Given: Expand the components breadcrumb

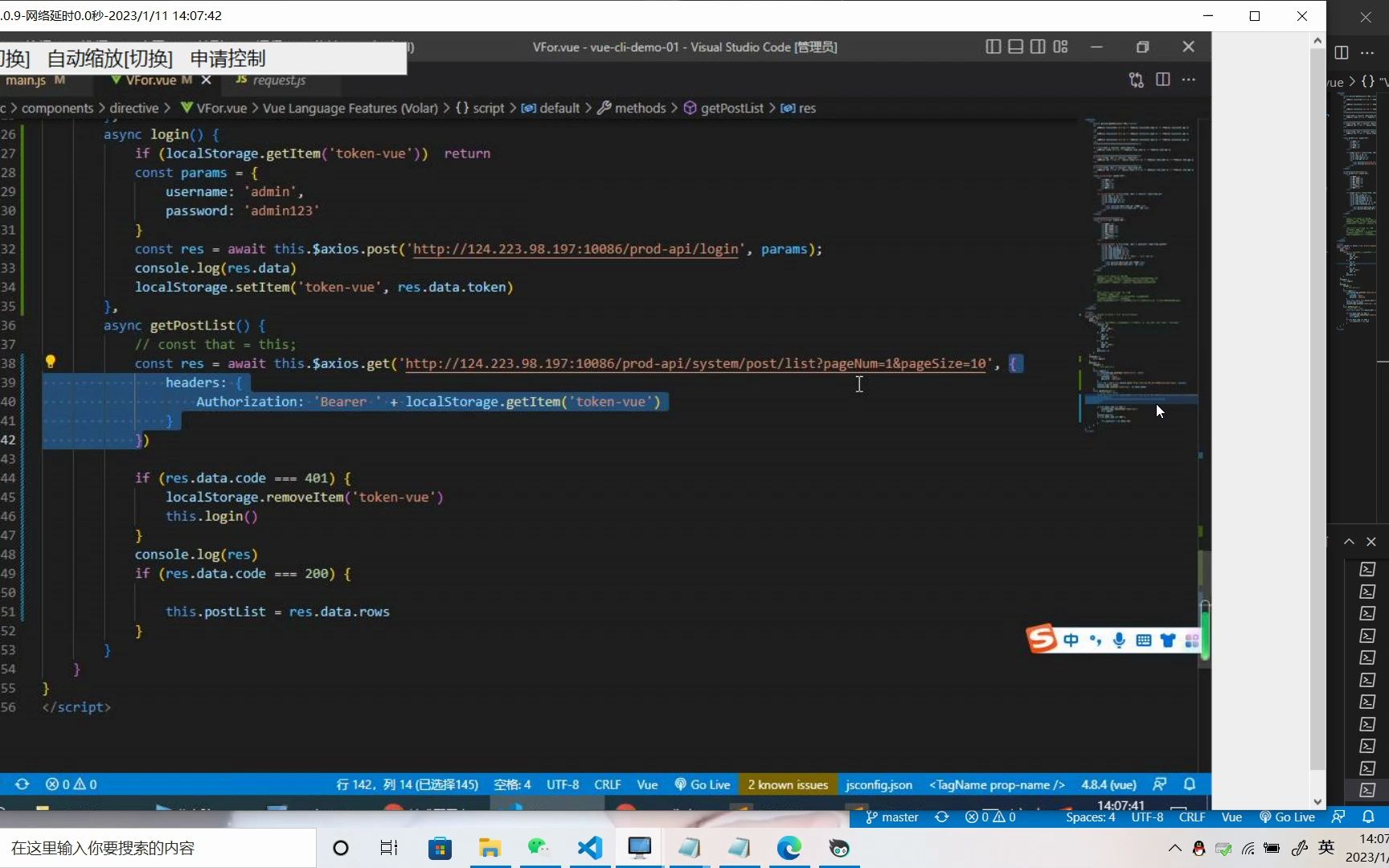Looking at the screenshot, I should pos(57,108).
